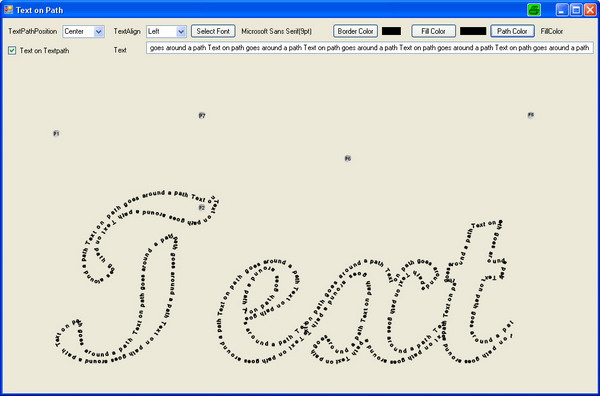Close the Text on Path window

(x=590, y=10)
